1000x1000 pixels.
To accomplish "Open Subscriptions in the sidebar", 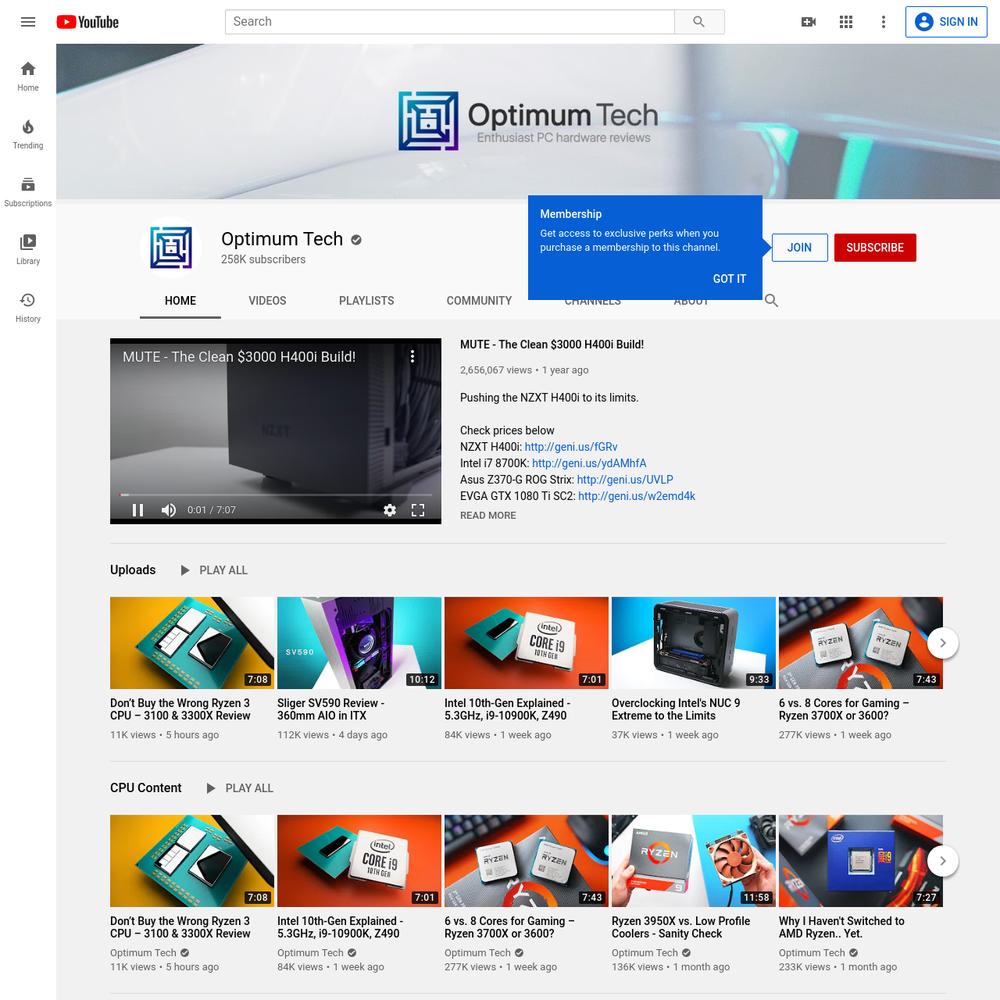I will [x=27, y=192].
